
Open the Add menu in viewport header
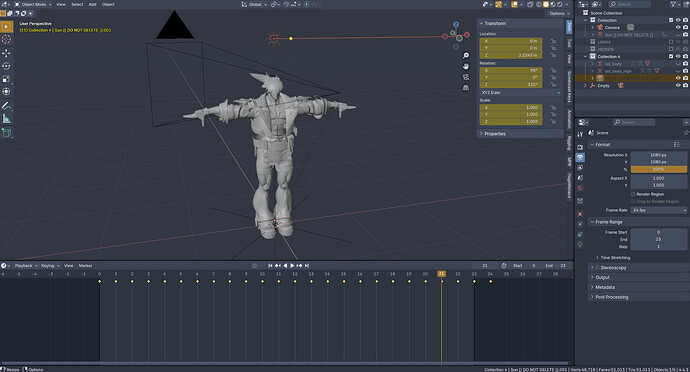92,4
